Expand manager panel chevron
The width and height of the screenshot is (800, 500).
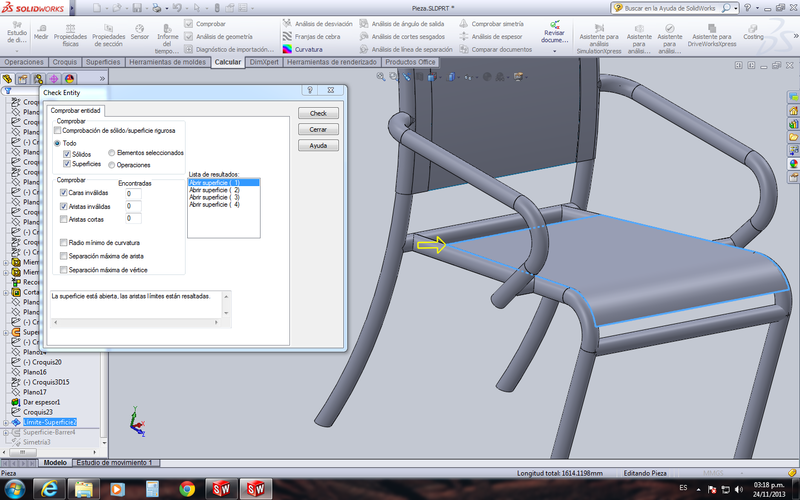102,79
